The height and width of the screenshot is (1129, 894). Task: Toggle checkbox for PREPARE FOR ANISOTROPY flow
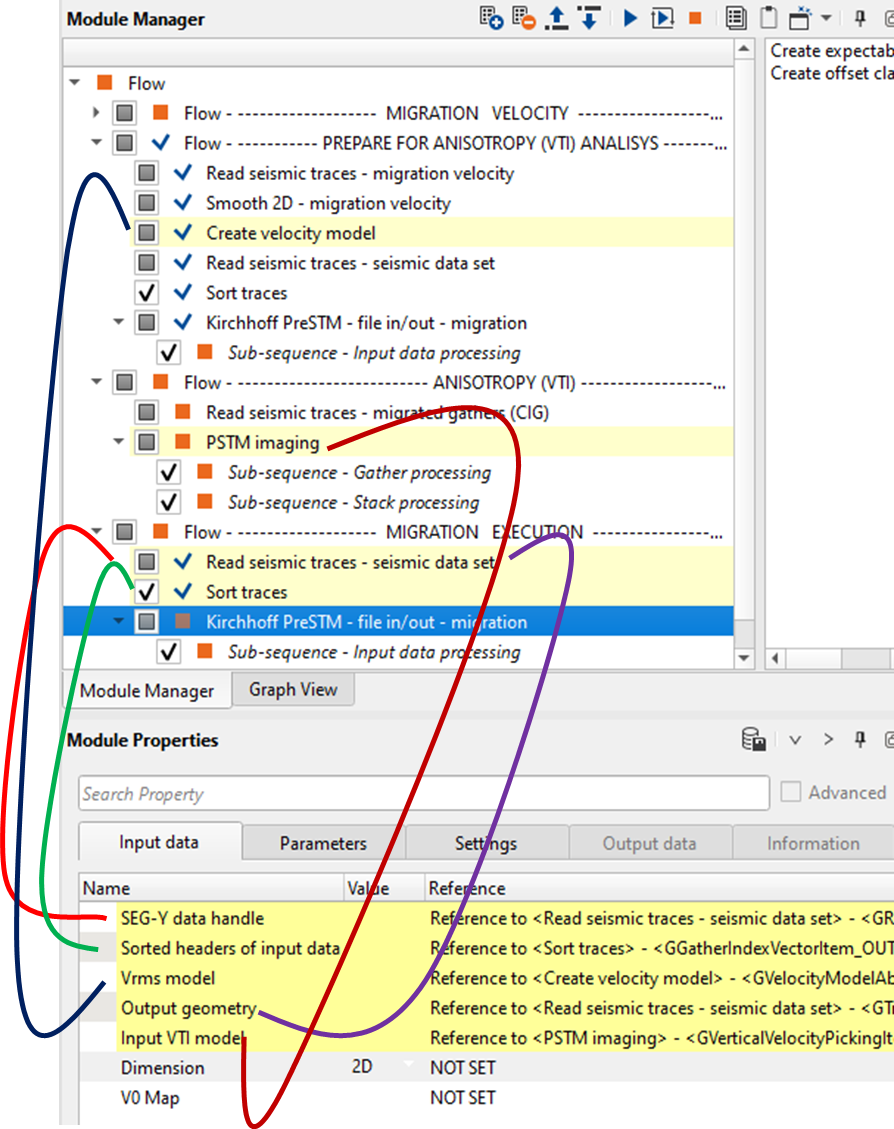[x=125, y=143]
